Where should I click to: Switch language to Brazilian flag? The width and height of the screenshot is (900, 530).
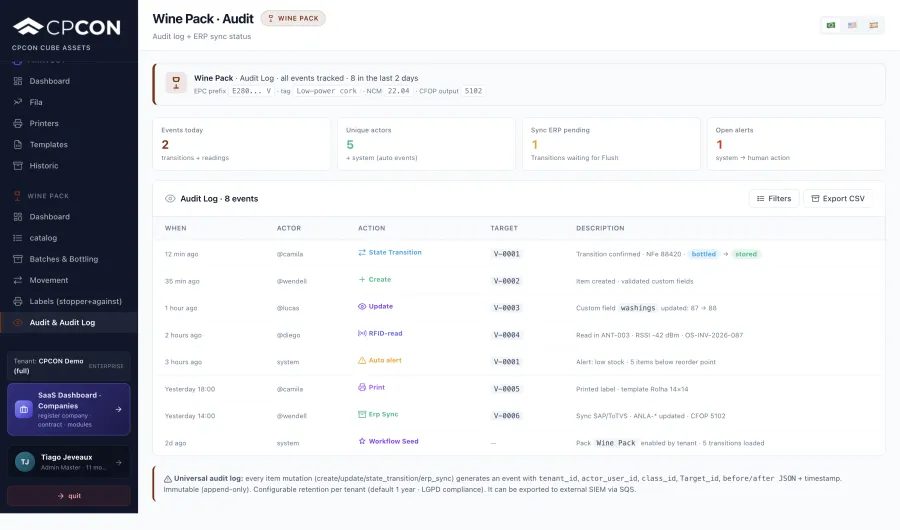[x=831, y=25]
